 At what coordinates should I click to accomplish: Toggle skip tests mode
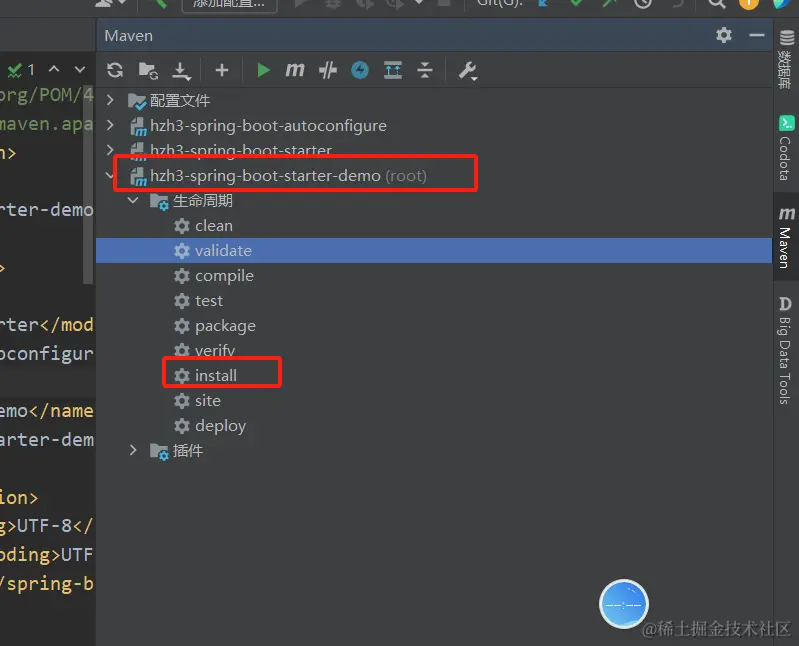(328, 70)
